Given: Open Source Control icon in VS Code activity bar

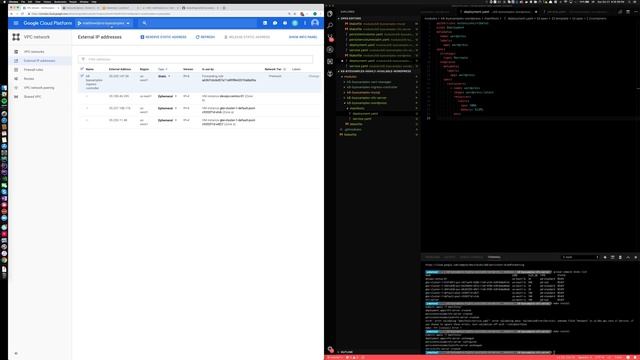Looking at the screenshot, I should [x=330, y=38].
